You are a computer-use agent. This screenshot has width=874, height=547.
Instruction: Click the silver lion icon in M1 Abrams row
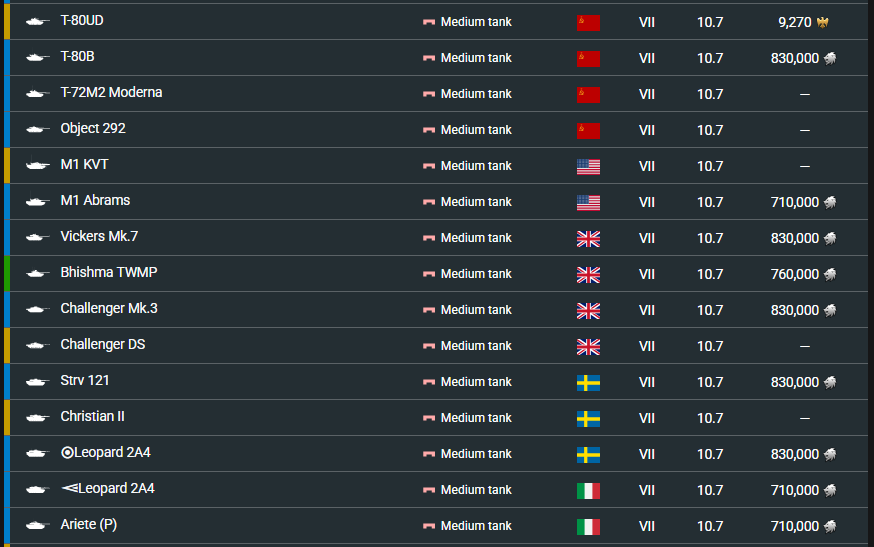[829, 202]
